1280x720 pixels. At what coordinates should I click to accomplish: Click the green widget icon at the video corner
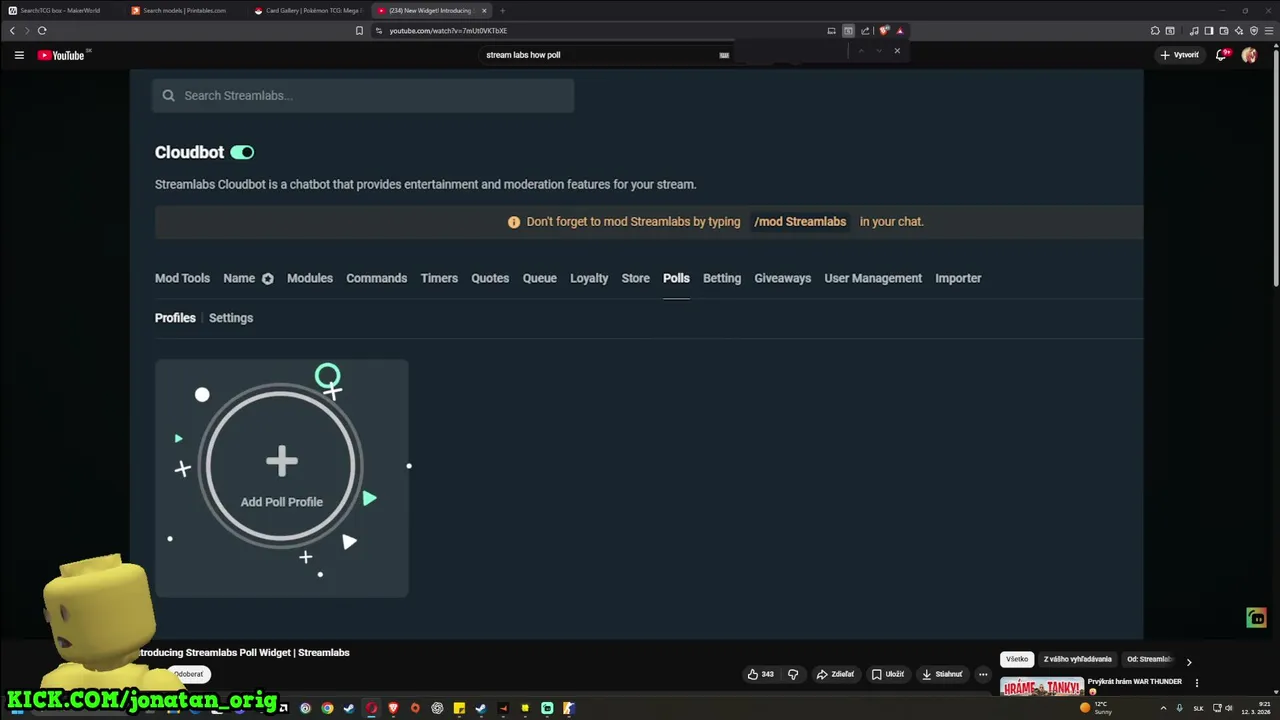(x=1257, y=618)
